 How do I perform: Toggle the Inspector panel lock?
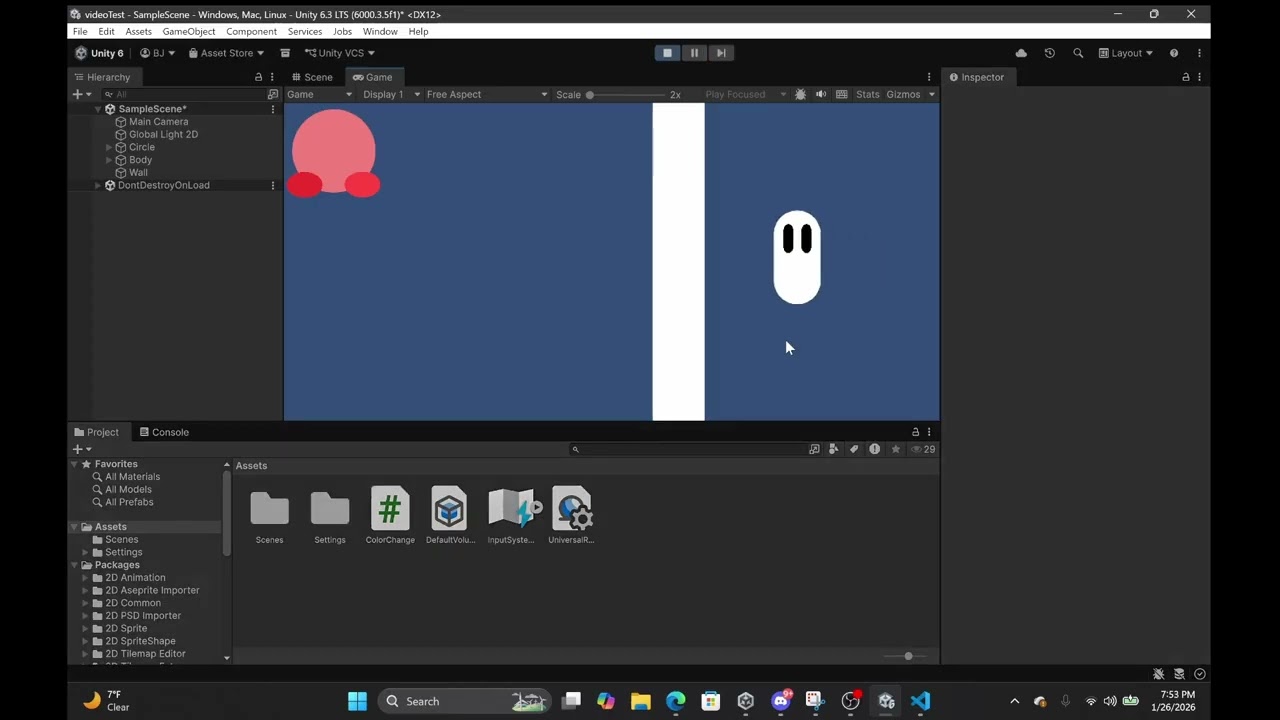click(x=1186, y=77)
